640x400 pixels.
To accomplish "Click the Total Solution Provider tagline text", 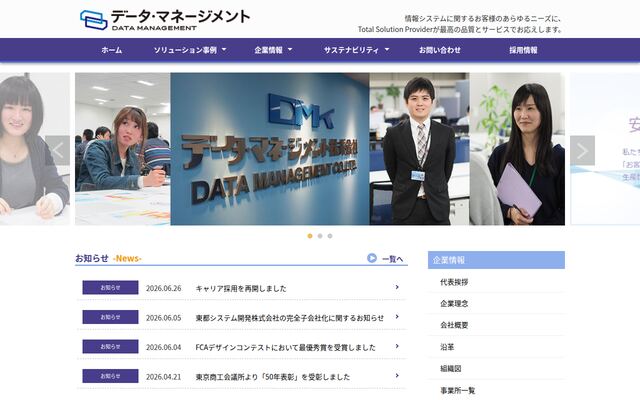I will point(460,29).
